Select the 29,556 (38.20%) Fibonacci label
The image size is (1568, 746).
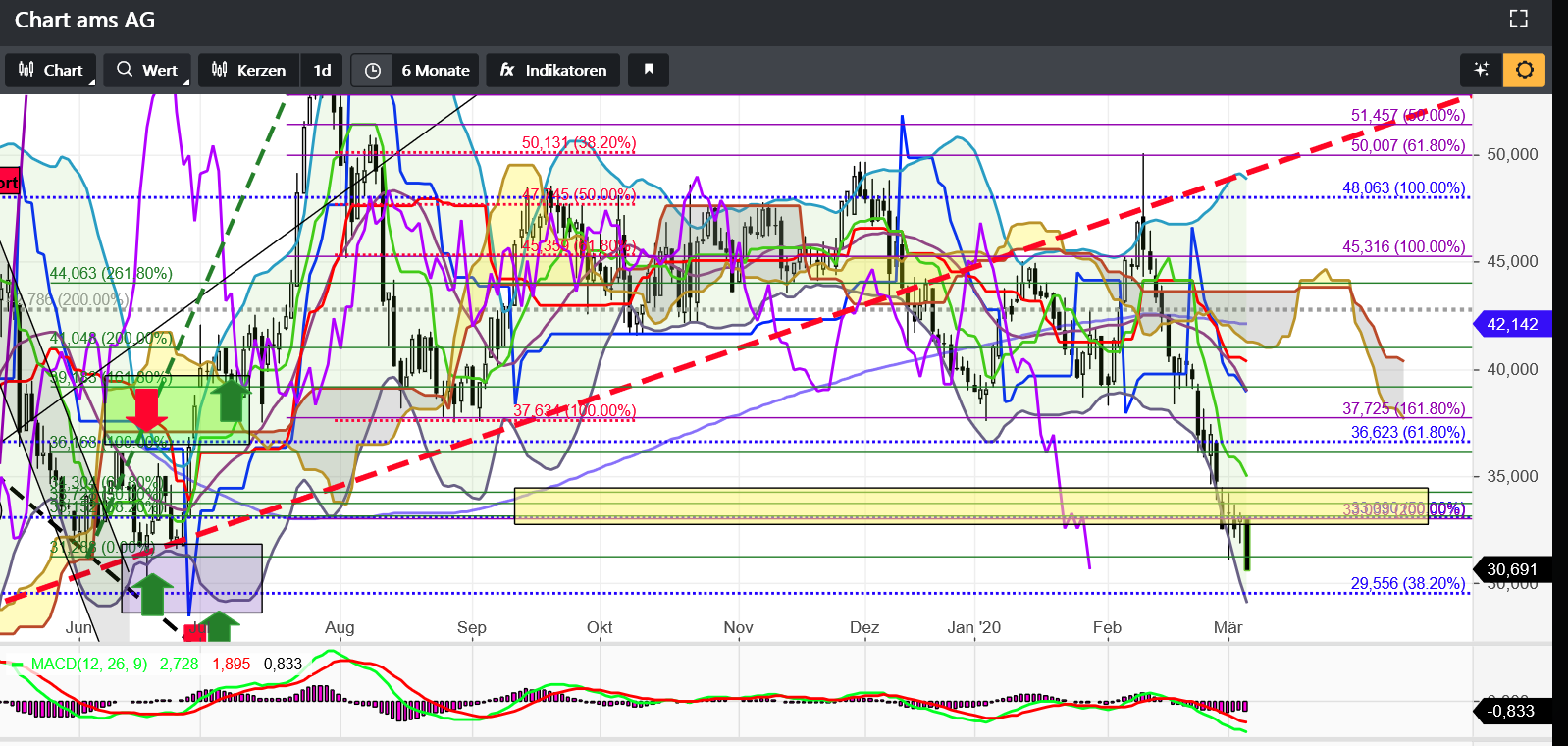(1408, 583)
